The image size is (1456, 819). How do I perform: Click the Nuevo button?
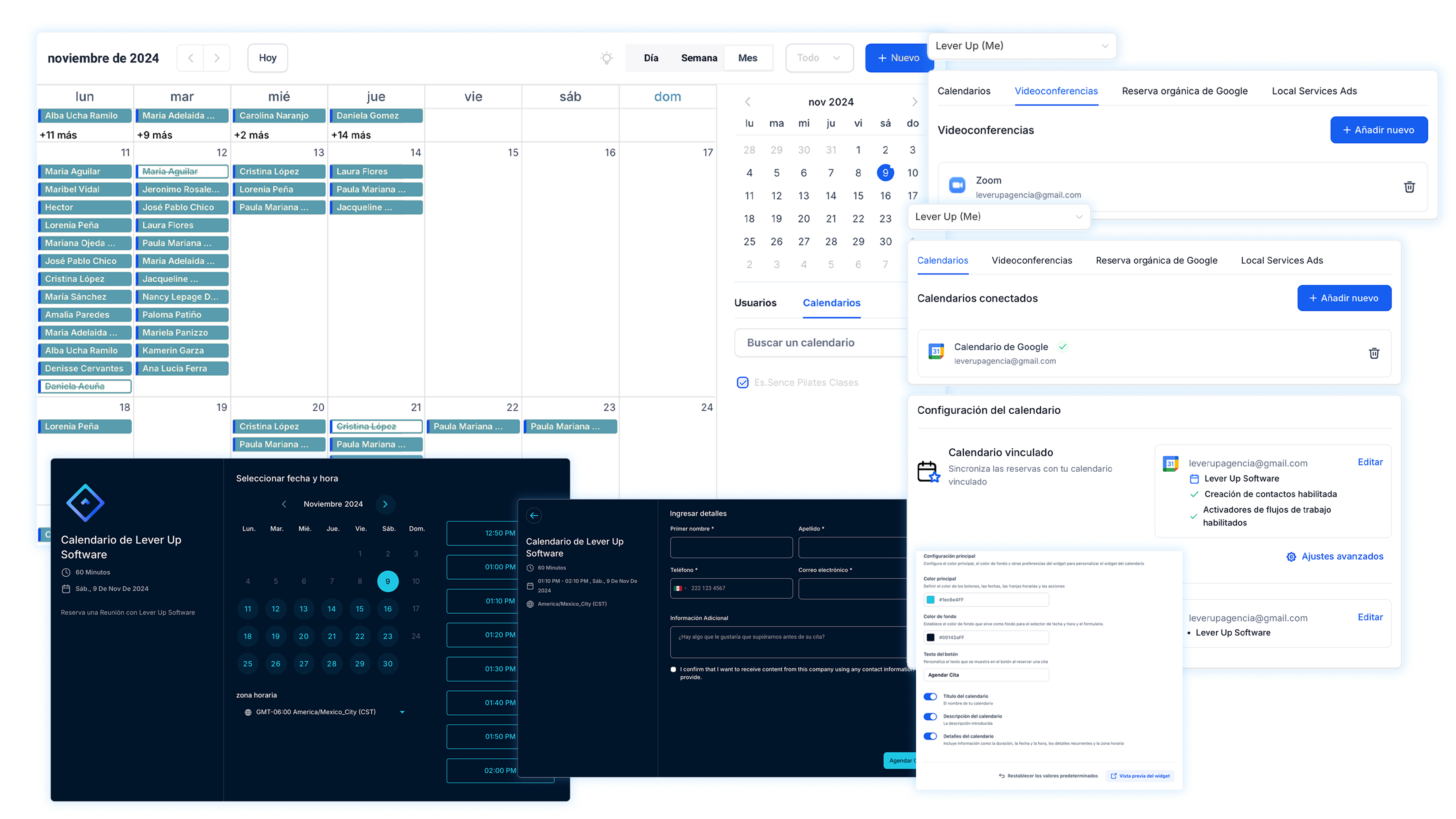(x=898, y=58)
